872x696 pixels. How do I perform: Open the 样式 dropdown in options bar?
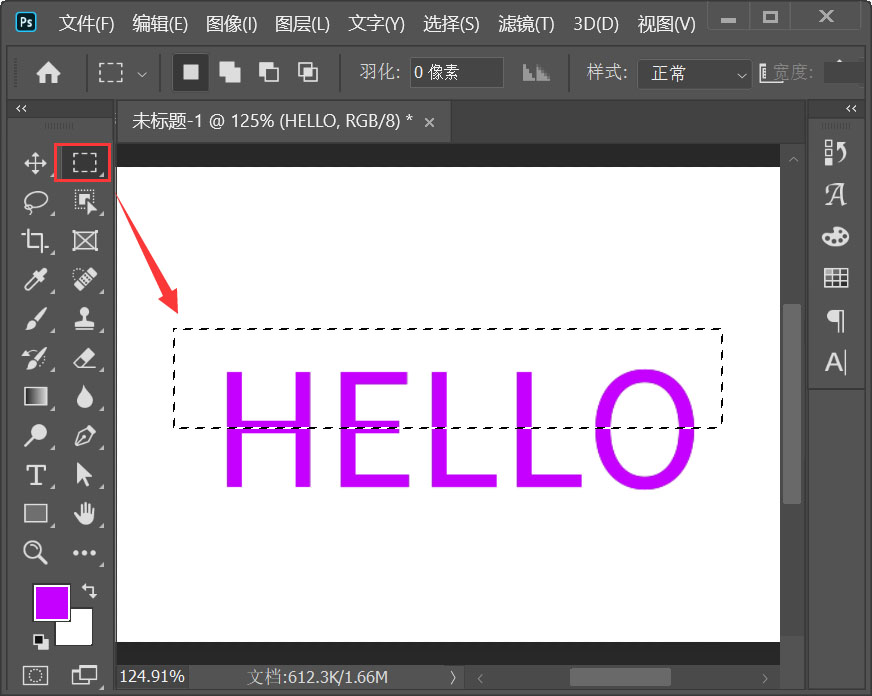pos(694,73)
